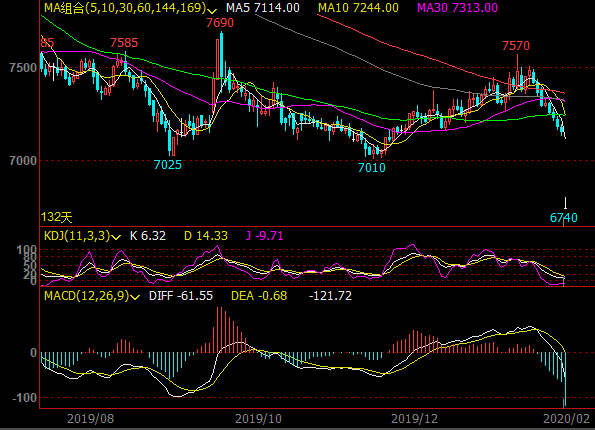
Task: Select the DEA -0.68 readout
Action: 259,296
